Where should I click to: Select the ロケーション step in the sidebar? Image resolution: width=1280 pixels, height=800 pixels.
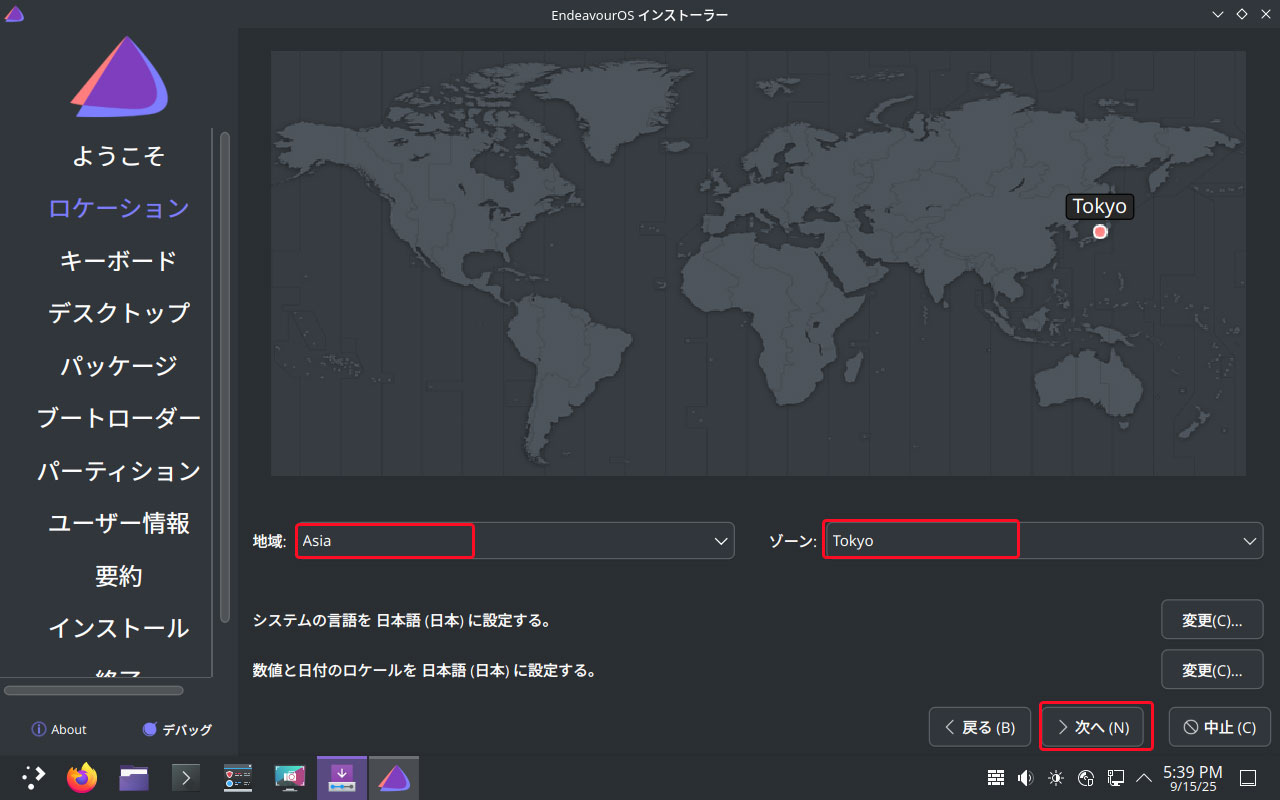click(119, 208)
